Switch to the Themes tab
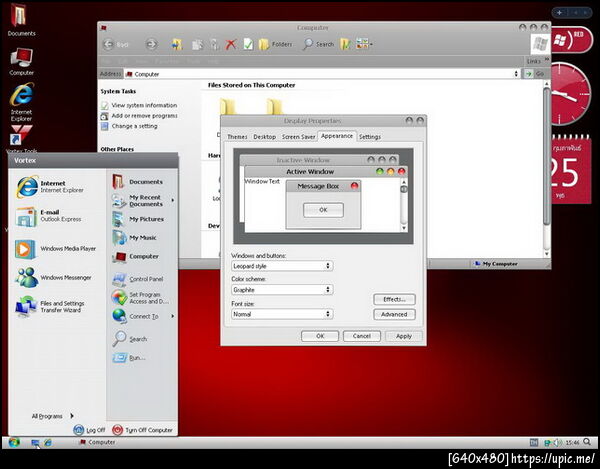Image resolution: width=600 pixels, height=469 pixels. point(237,137)
